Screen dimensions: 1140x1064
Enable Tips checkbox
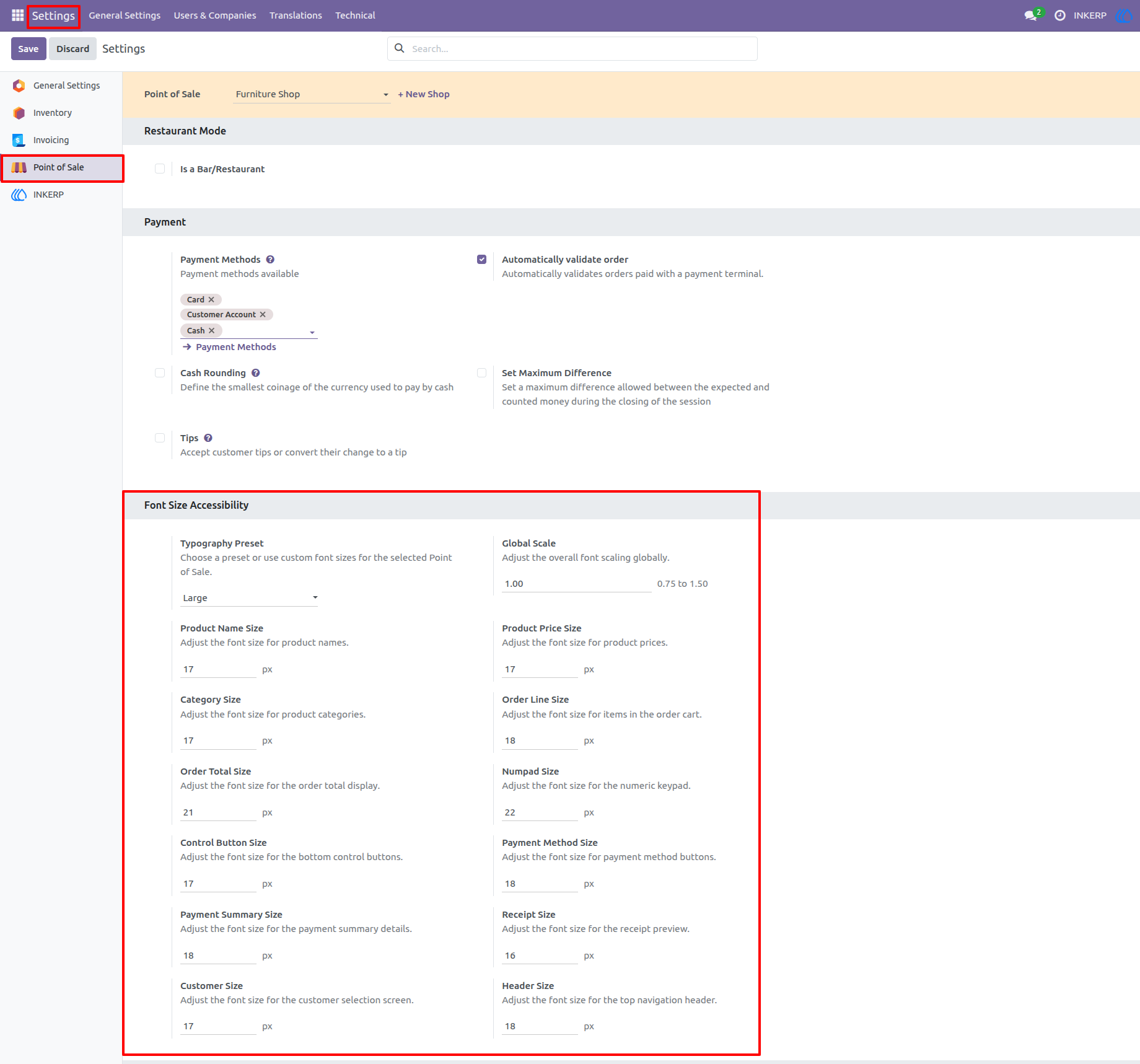coord(160,438)
